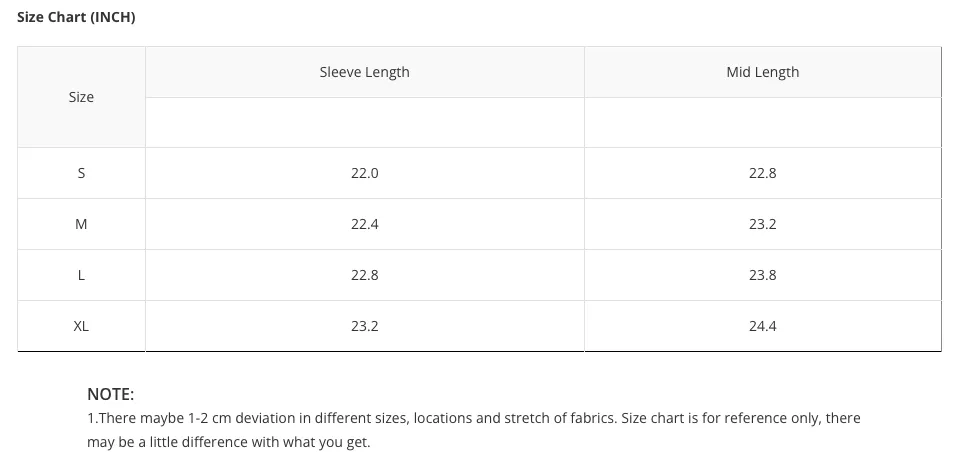The height and width of the screenshot is (468, 966).
Task: Click mid length 23.2 in M row
Action: [763, 224]
